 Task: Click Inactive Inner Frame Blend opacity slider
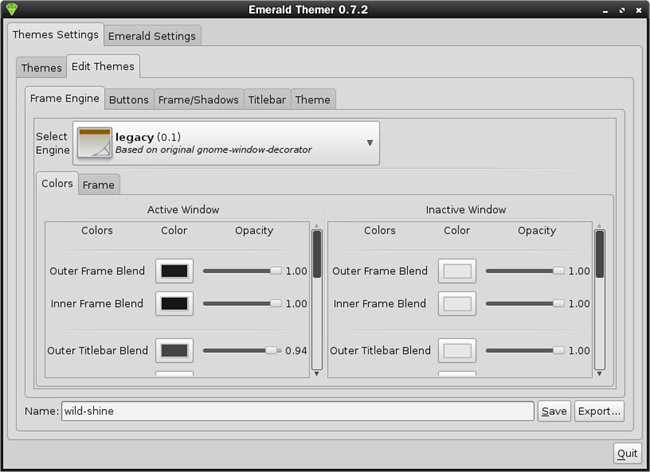[524, 304]
